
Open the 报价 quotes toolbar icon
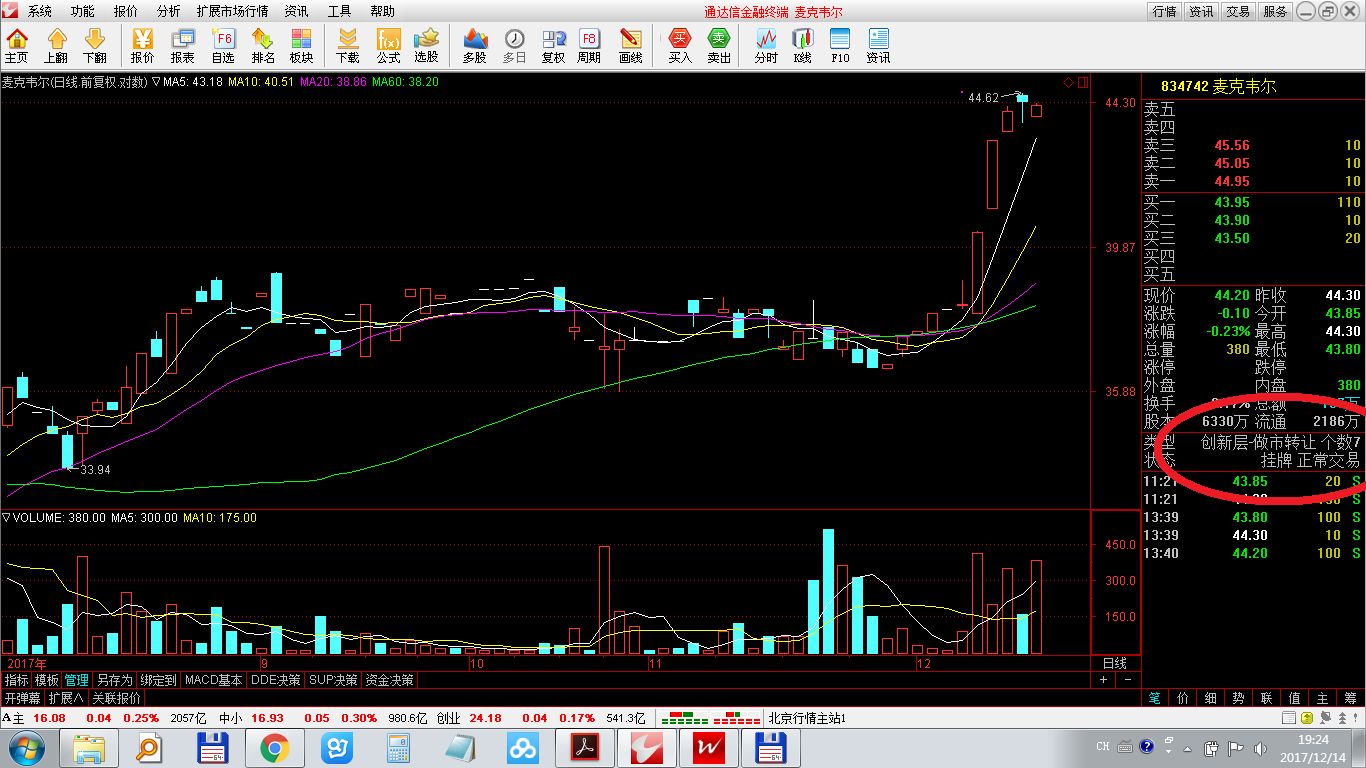pos(142,46)
